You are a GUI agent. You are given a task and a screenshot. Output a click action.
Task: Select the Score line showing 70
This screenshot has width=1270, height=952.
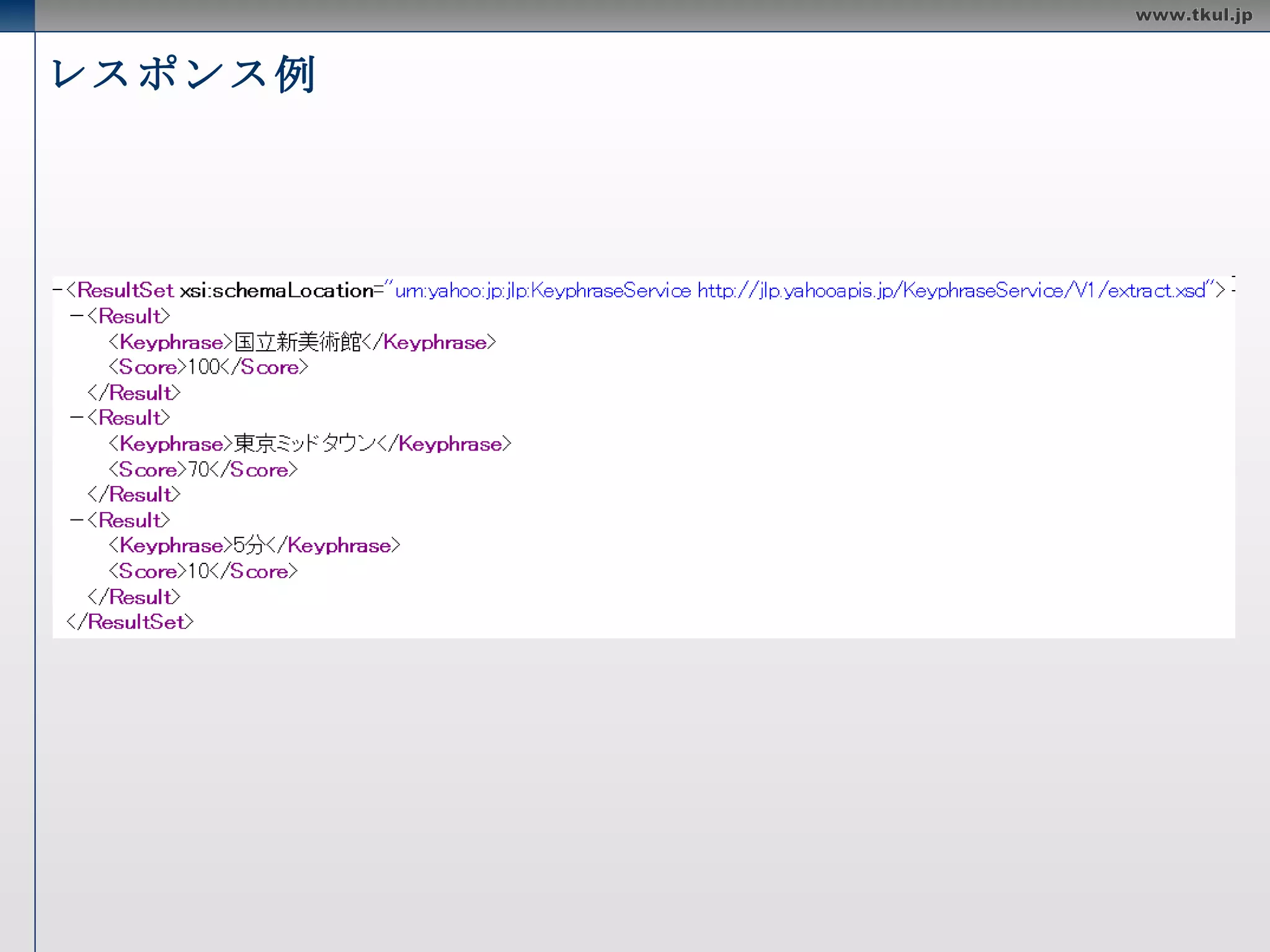pyautogui.click(x=203, y=469)
